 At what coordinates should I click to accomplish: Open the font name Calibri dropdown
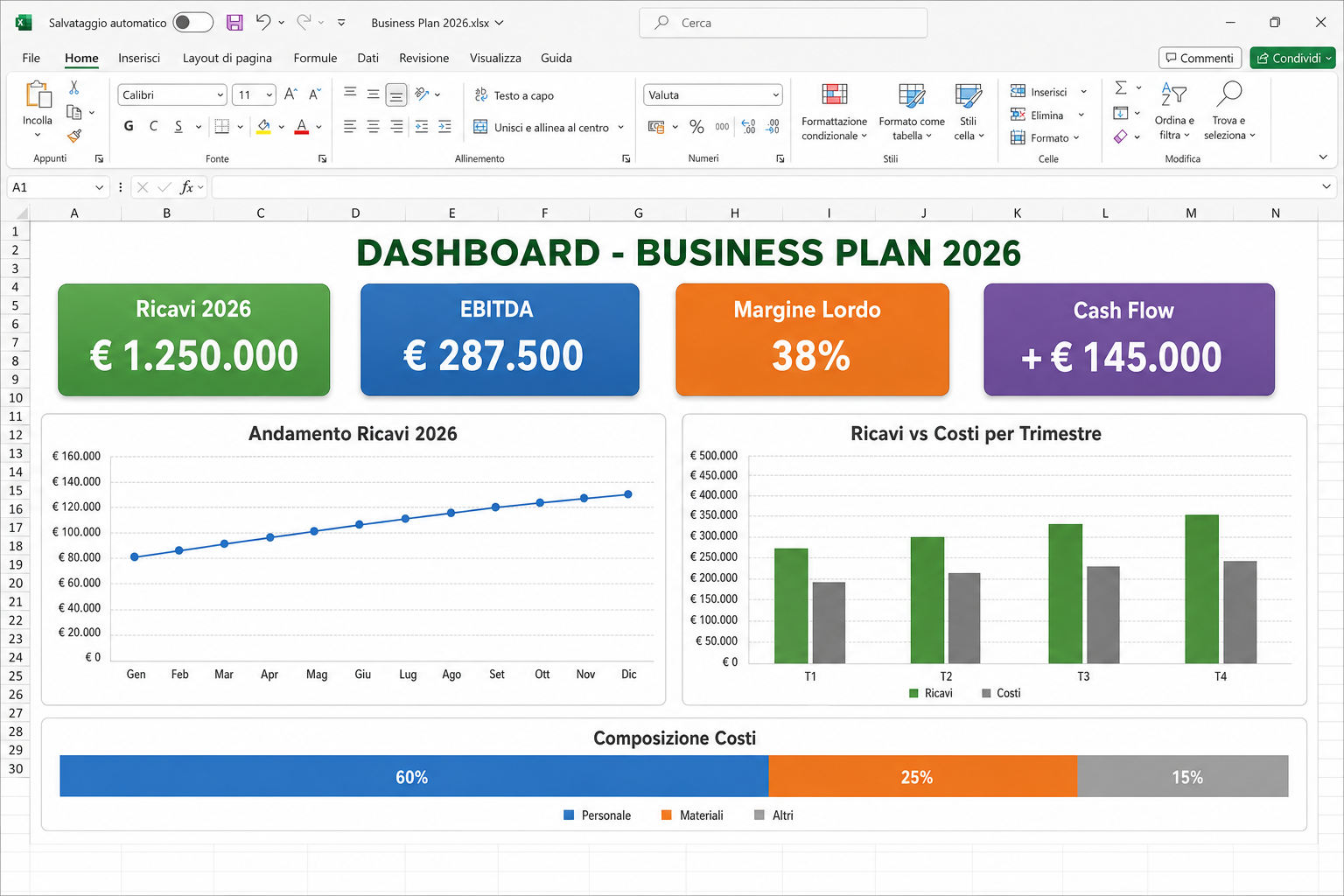point(220,94)
